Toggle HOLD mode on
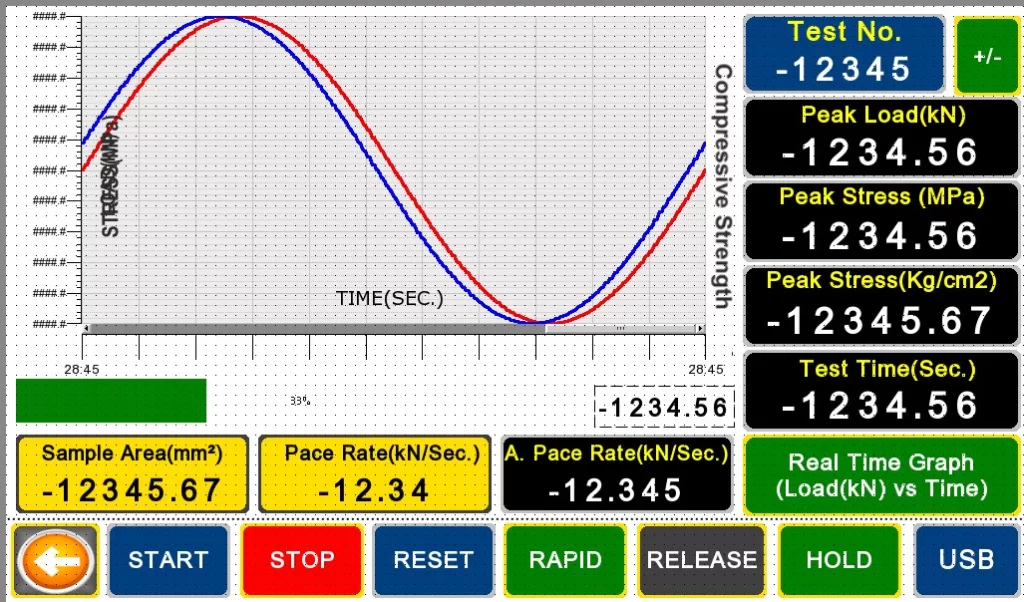Viewport: 1024px width, 602px height. (839, 560)
